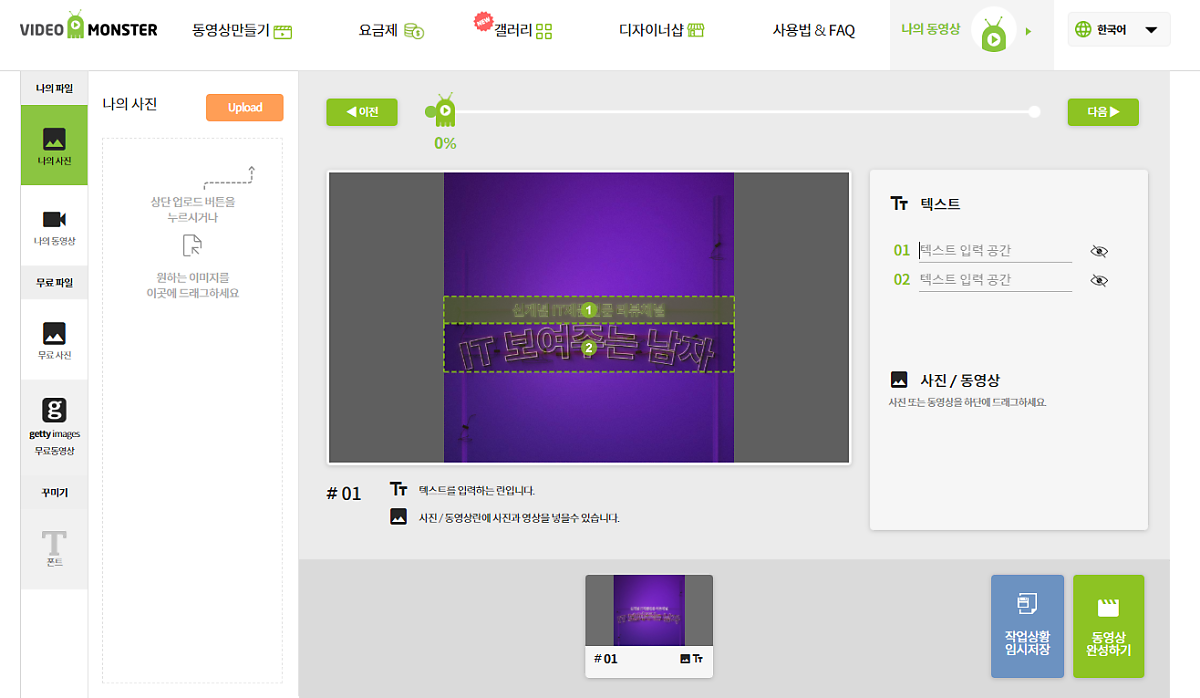Screen dimensions: 1200x698
Task: Click the end point of progress bar
Action: tap(1034, 112)
